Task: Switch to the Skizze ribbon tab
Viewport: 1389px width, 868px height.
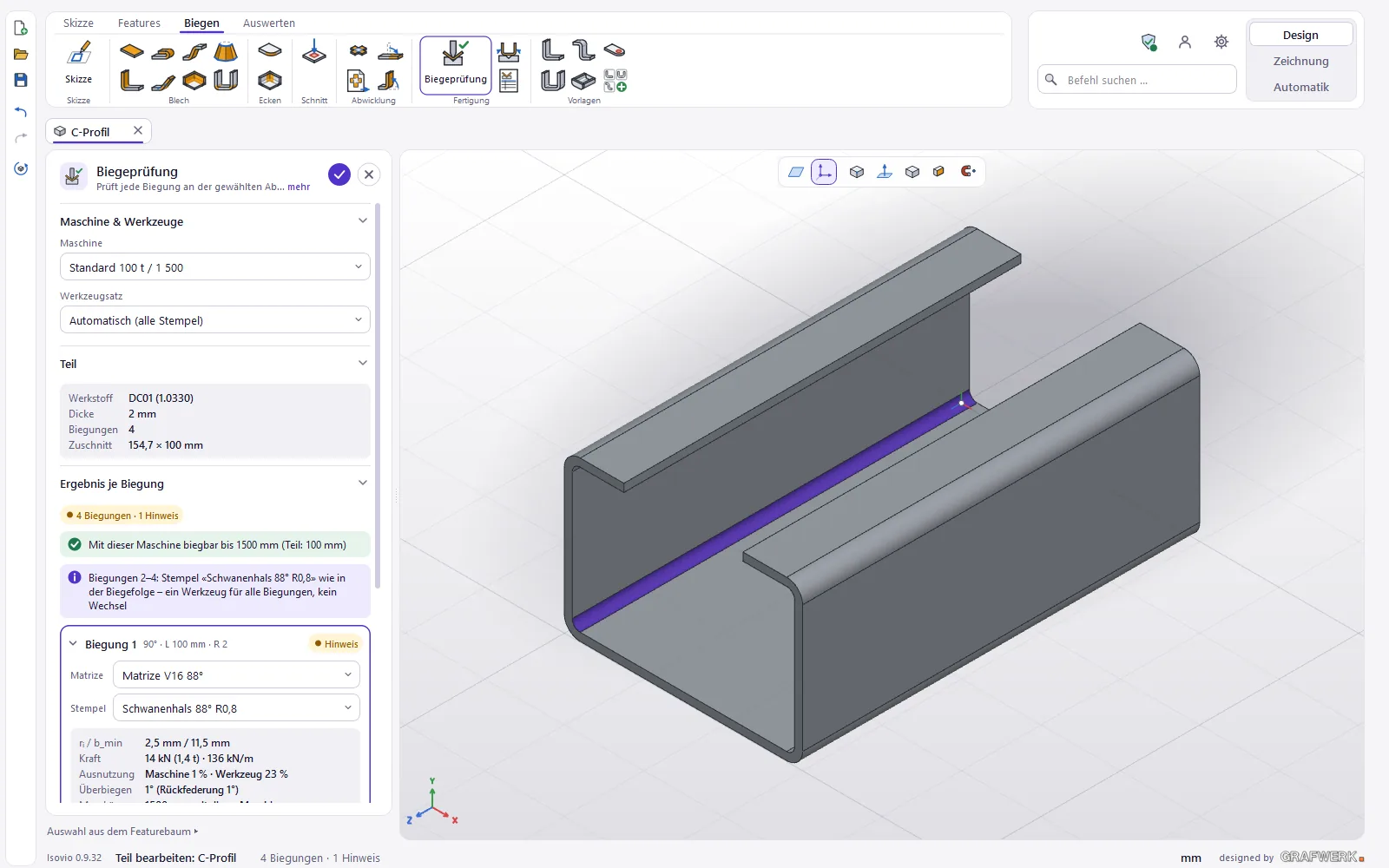Action: 78,23
